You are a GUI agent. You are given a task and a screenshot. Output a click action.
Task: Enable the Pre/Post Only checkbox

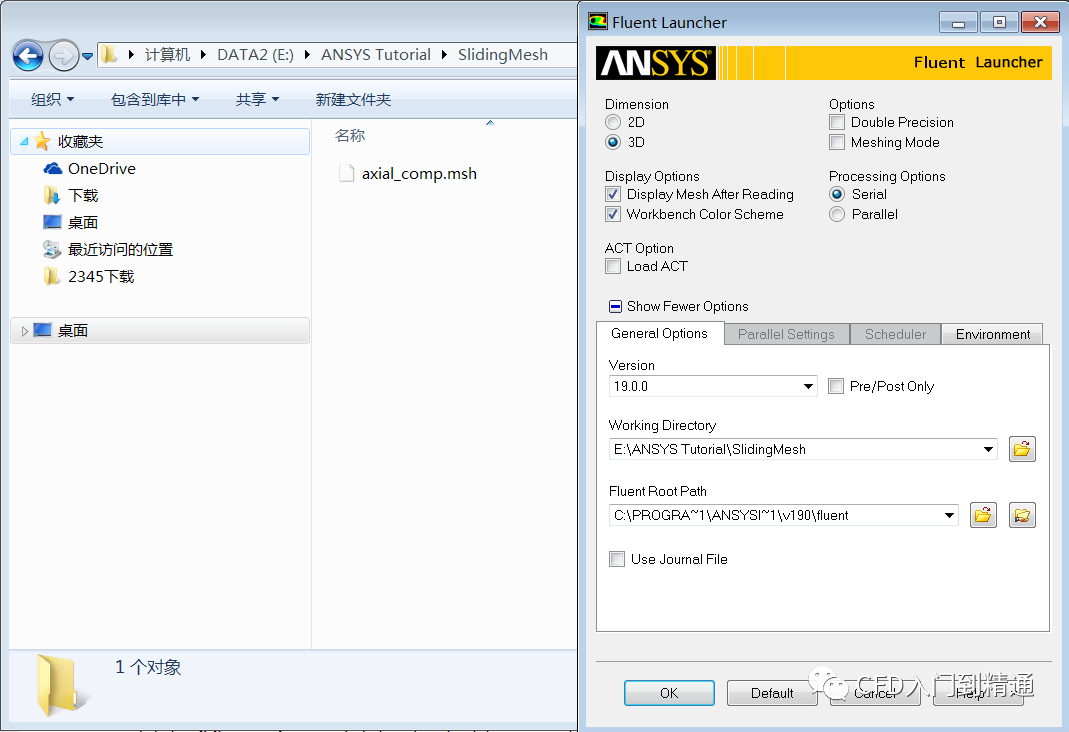point(836,386)
